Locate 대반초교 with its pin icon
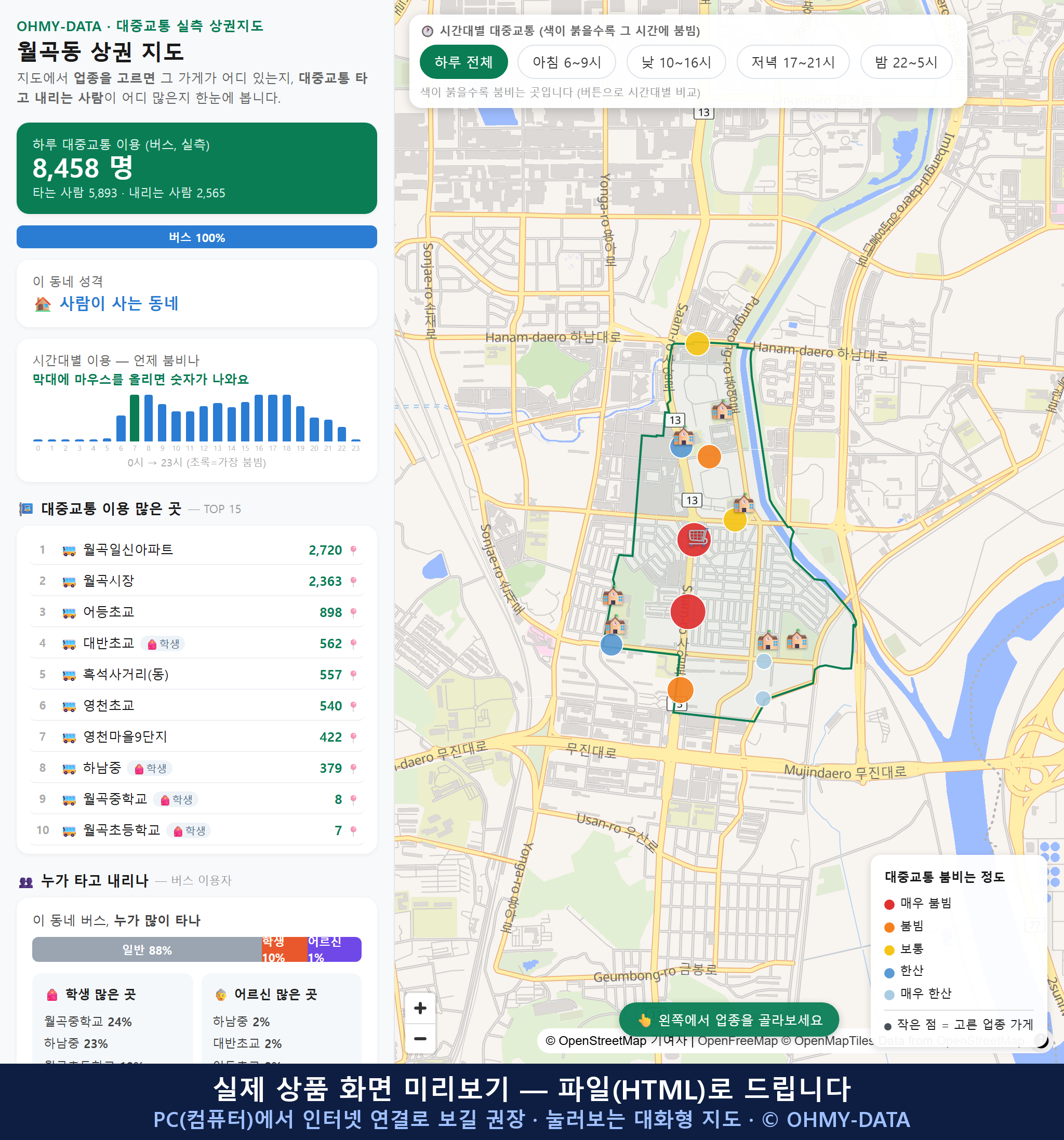 353,643
